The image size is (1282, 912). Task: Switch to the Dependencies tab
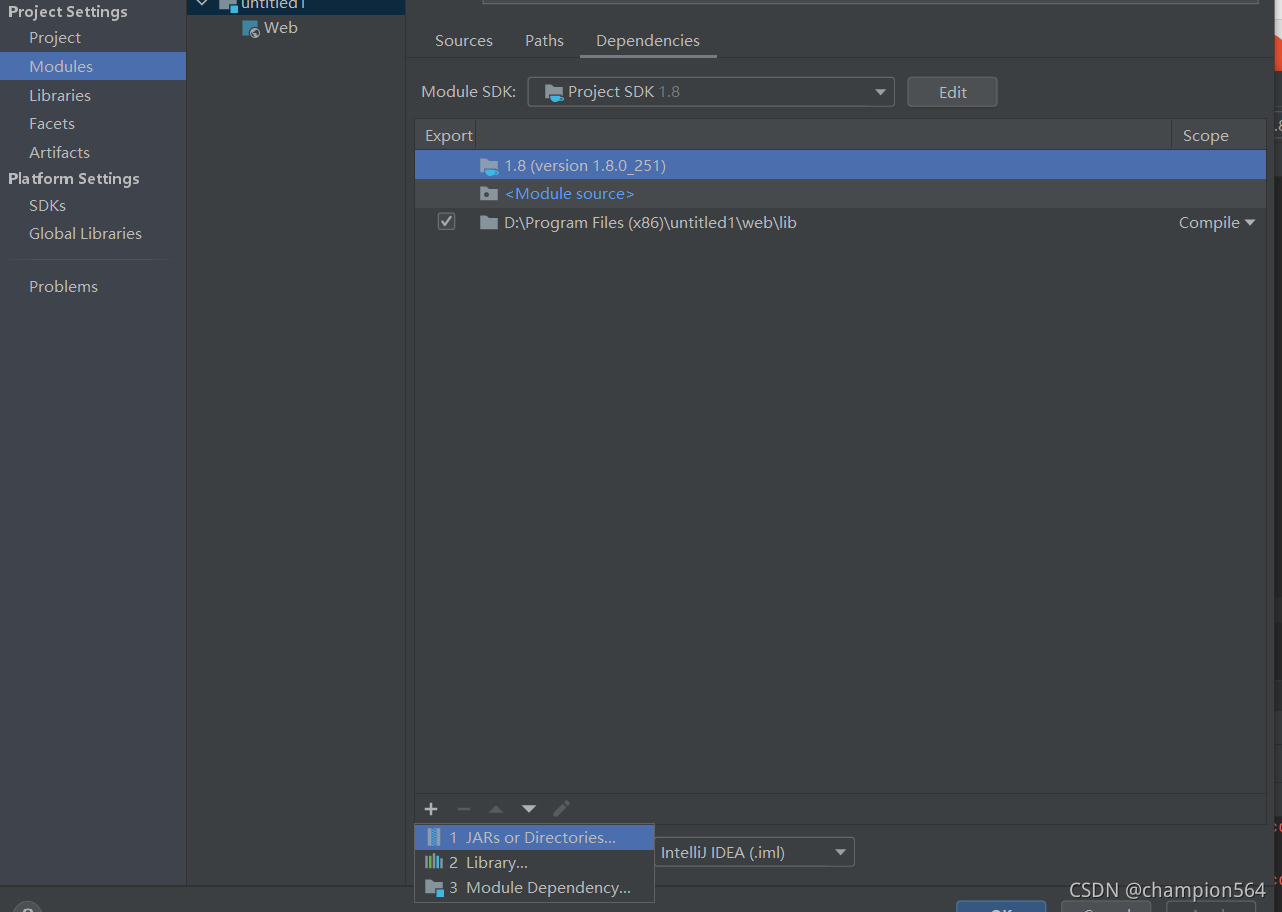(648, 41)
